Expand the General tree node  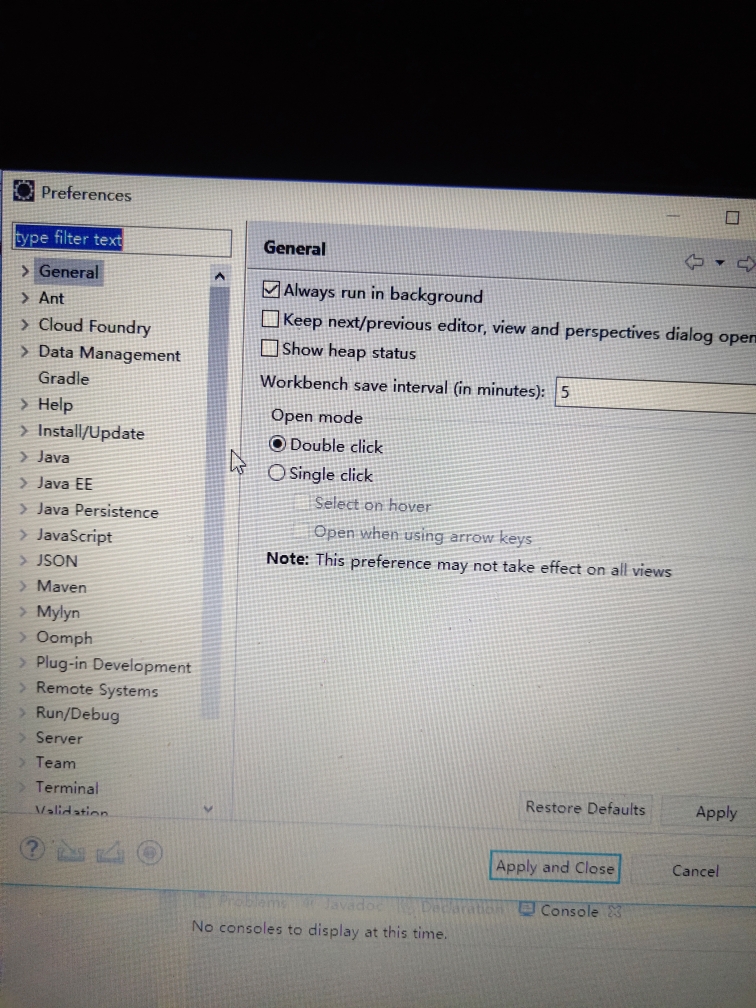(24, 271)
